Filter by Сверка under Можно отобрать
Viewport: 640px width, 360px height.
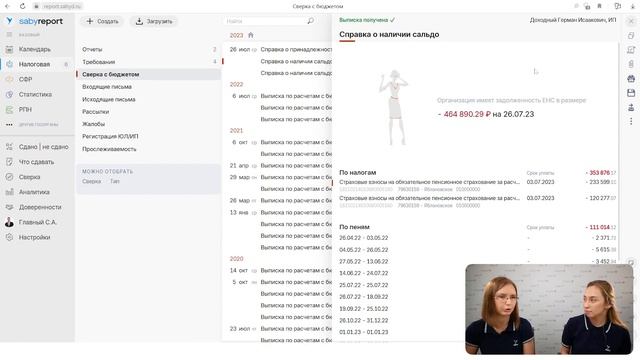pos(91,182)
